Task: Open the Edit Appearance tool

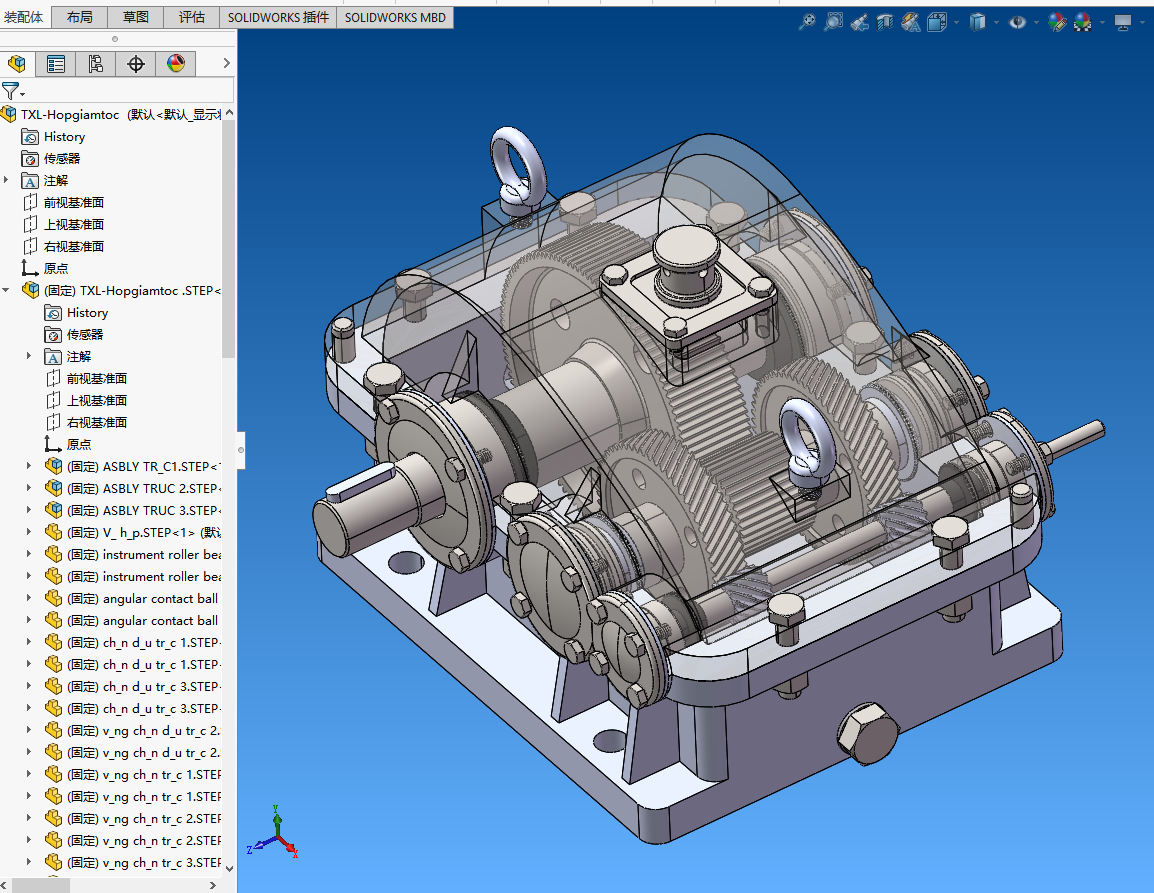Action: pyautogui.click(x=1057, y=22)
